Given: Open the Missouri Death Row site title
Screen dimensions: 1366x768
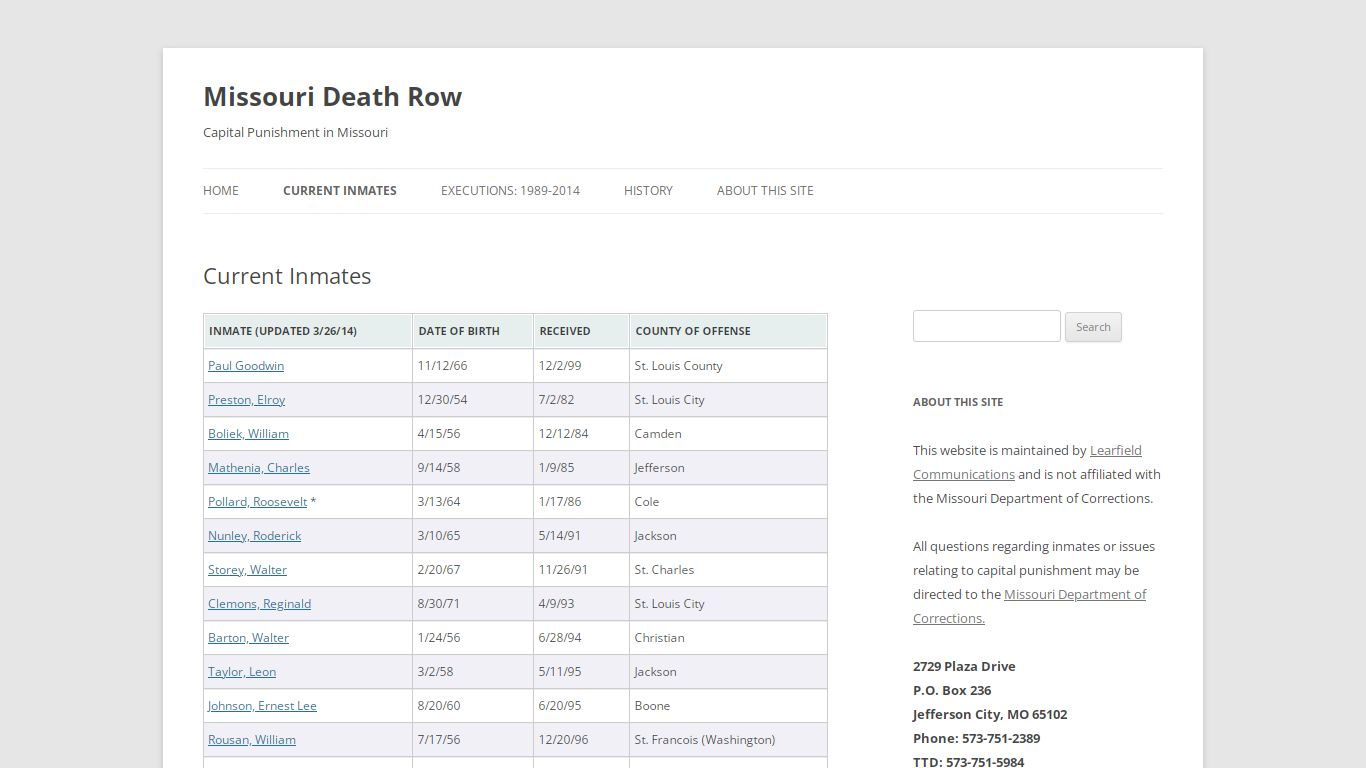Looking at the screenshot, I should 332,97.
